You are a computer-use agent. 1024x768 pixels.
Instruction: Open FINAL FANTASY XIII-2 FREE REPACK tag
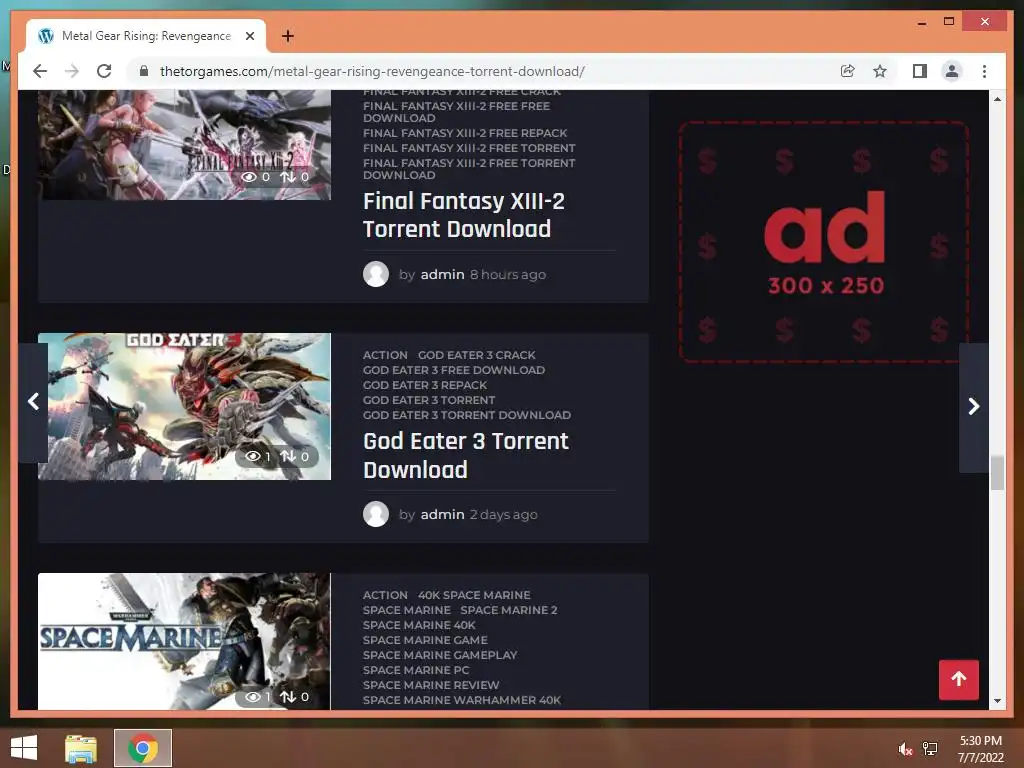tap(465, 133)
